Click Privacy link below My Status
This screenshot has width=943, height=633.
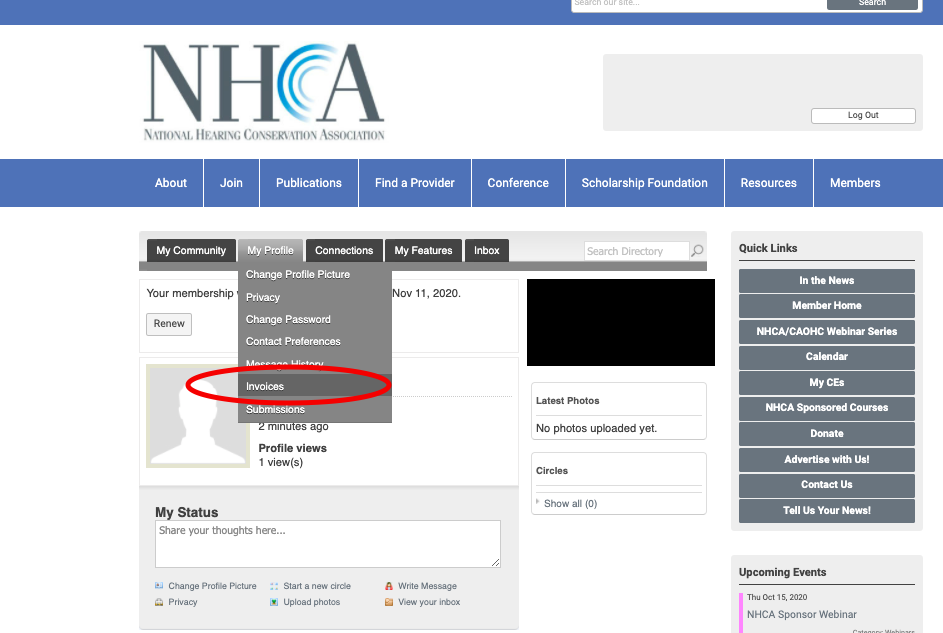(x=183, y=602)
